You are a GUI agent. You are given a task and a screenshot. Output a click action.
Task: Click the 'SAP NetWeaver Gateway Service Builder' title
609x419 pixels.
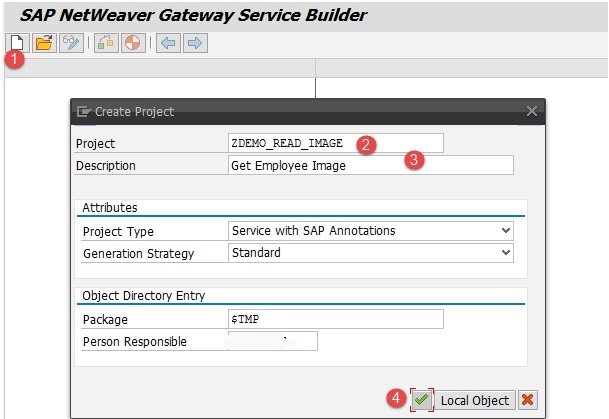(193, 16)
